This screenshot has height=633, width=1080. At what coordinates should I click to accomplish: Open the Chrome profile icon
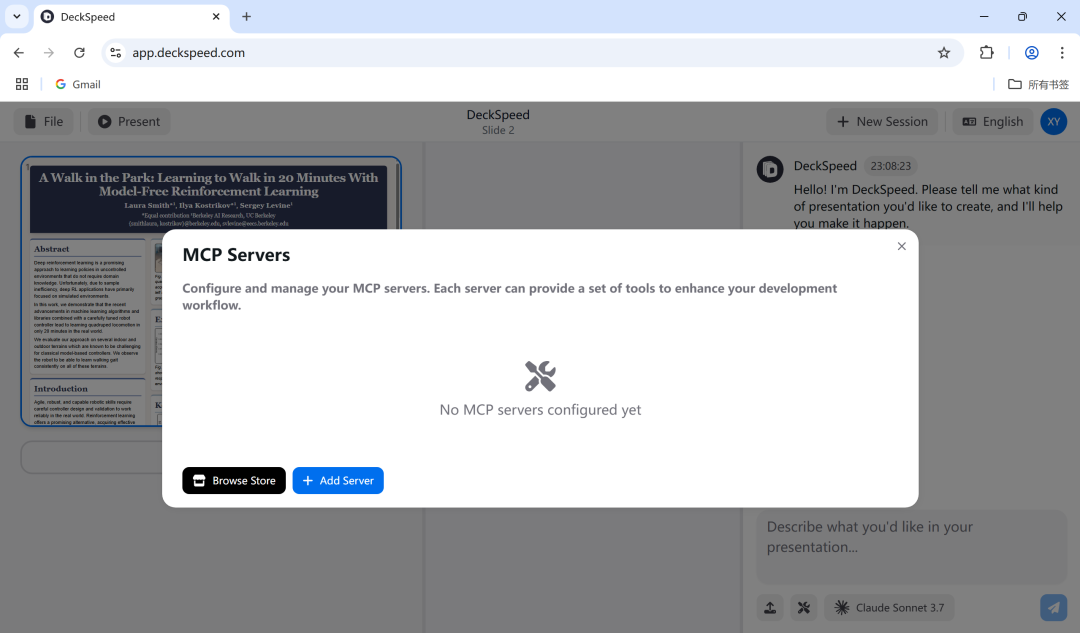pyautogui.click(x=1031, y=53)
